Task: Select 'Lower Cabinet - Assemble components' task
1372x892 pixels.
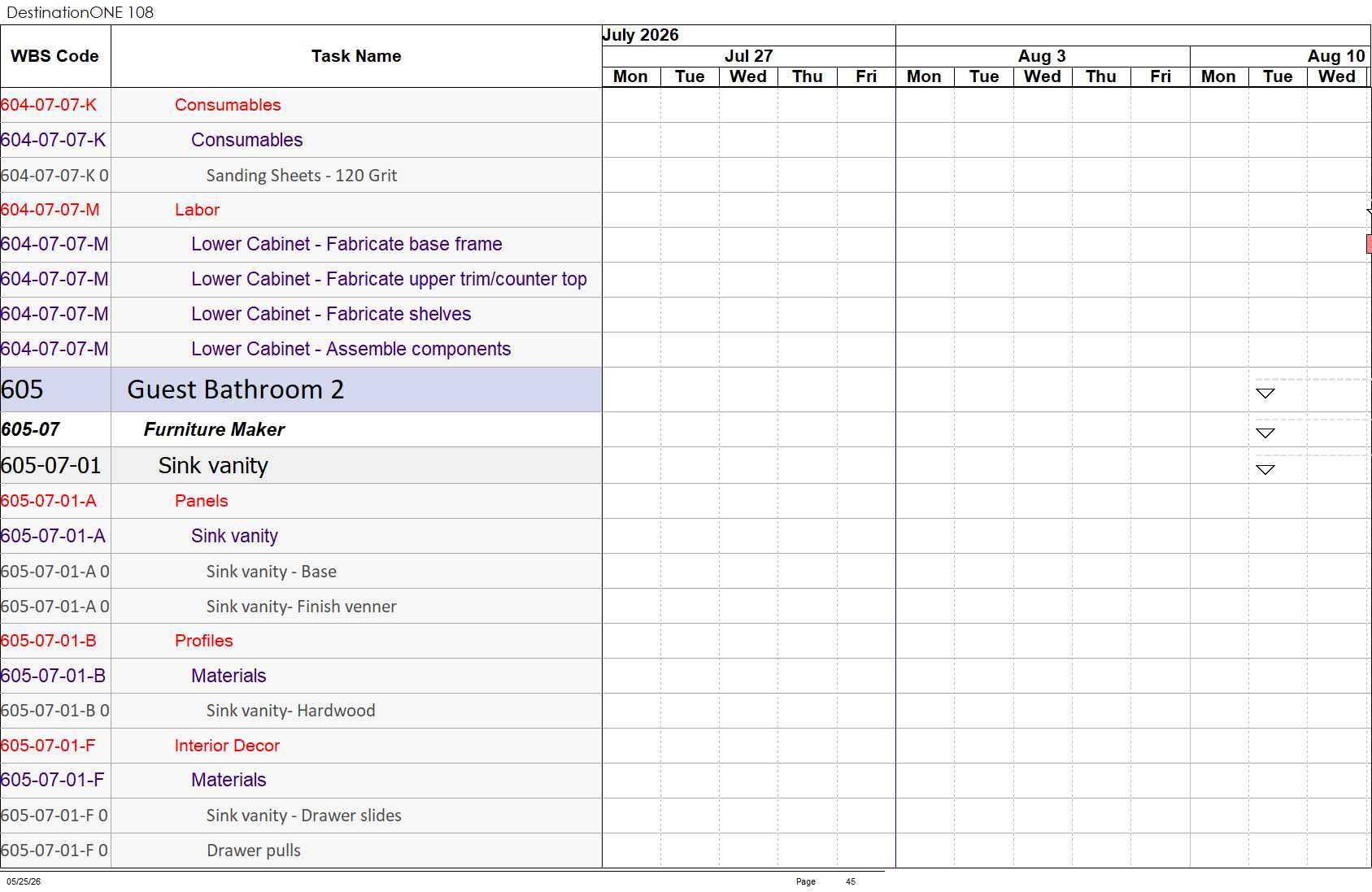Action: [351, 349]
